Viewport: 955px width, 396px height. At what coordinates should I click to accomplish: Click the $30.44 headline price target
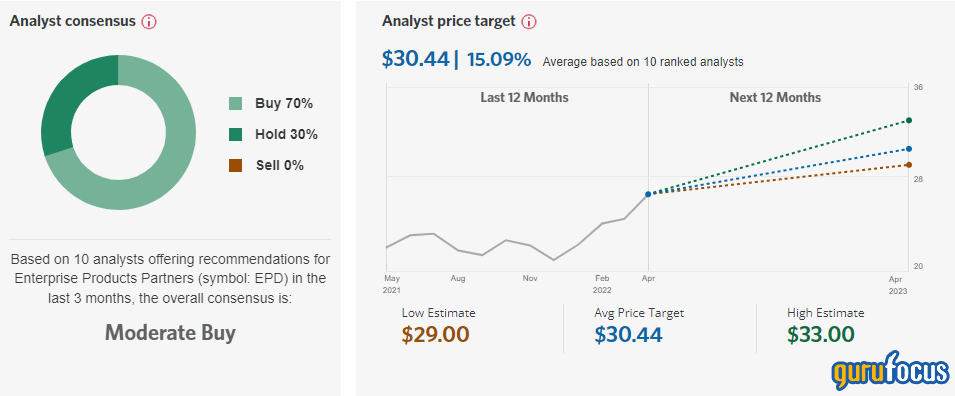(x=416, y=59)
